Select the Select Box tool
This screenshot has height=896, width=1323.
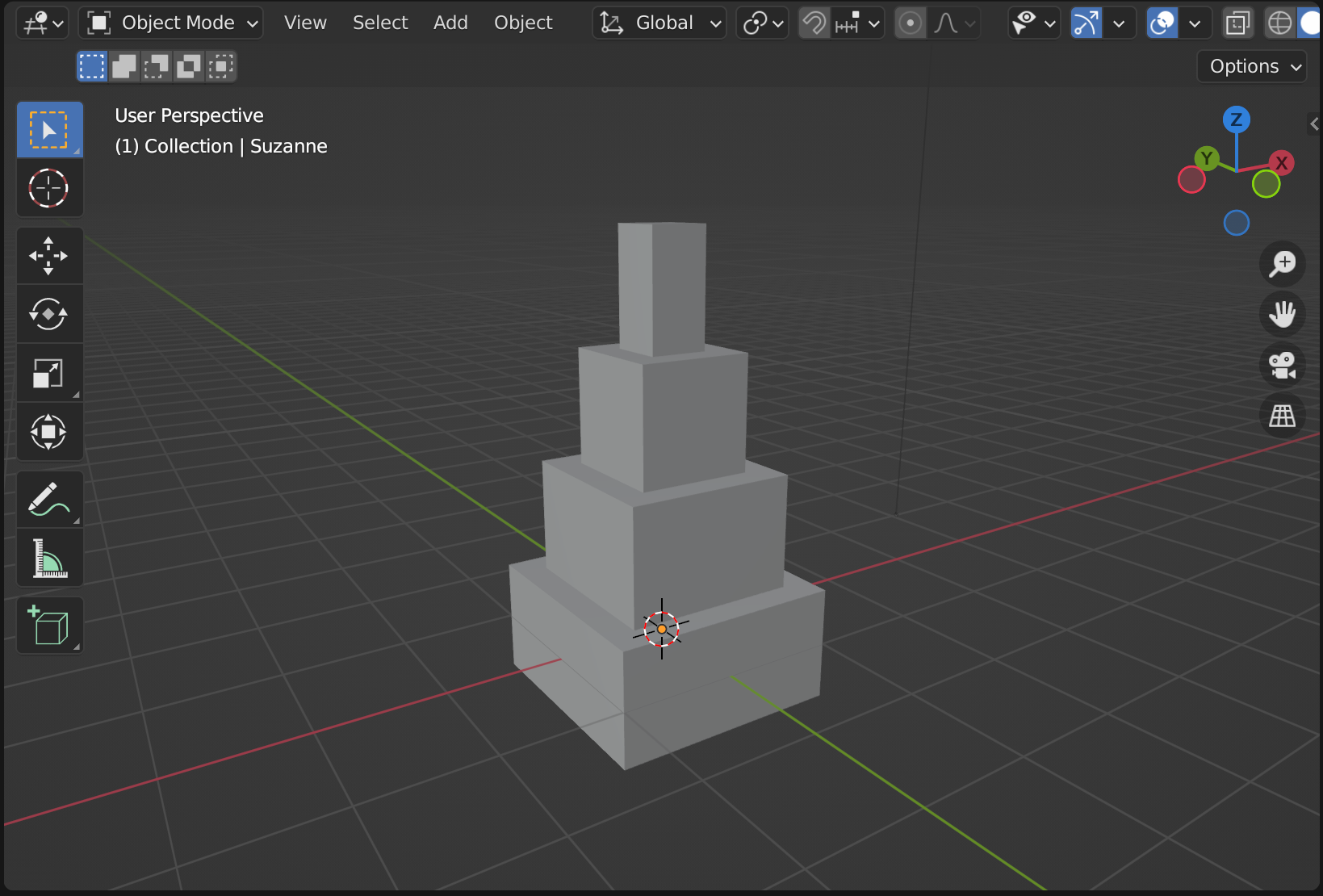[49, 129]
